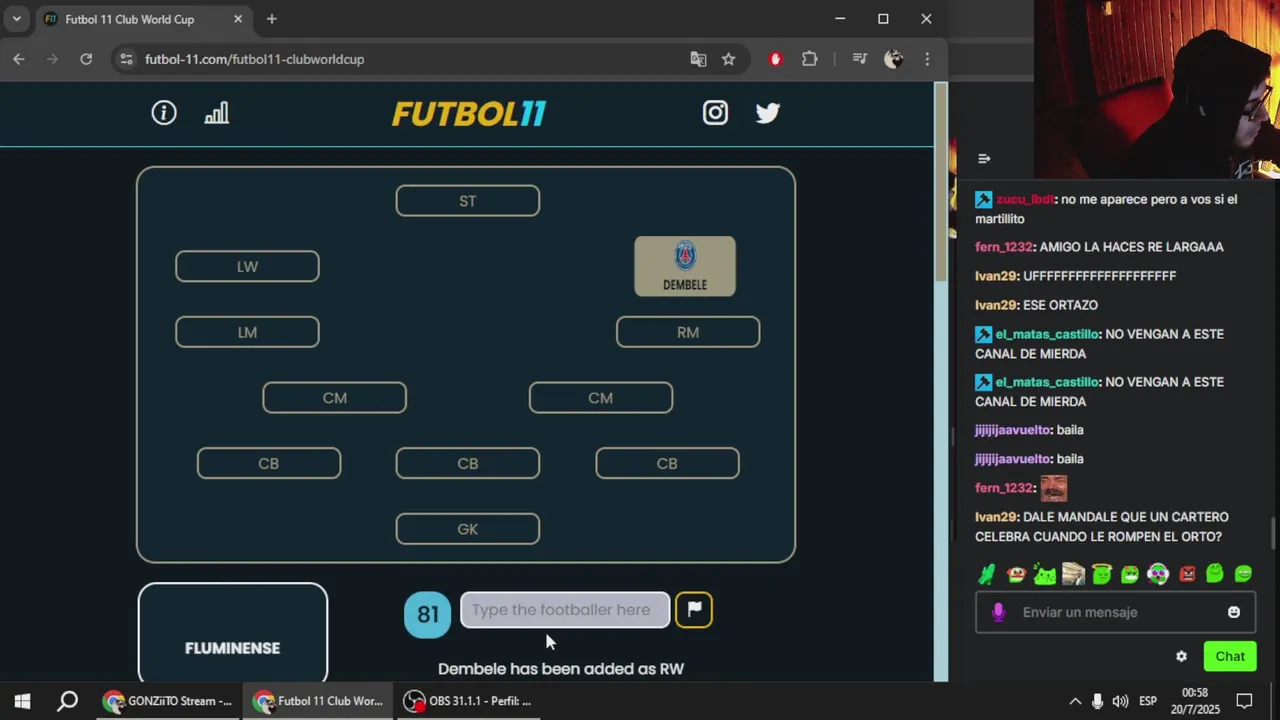This screenshot has width=1280, height=720.
Task: Click the emote image posted by fern_1232
Action: pyautogui.click(x=1054, y=488)
